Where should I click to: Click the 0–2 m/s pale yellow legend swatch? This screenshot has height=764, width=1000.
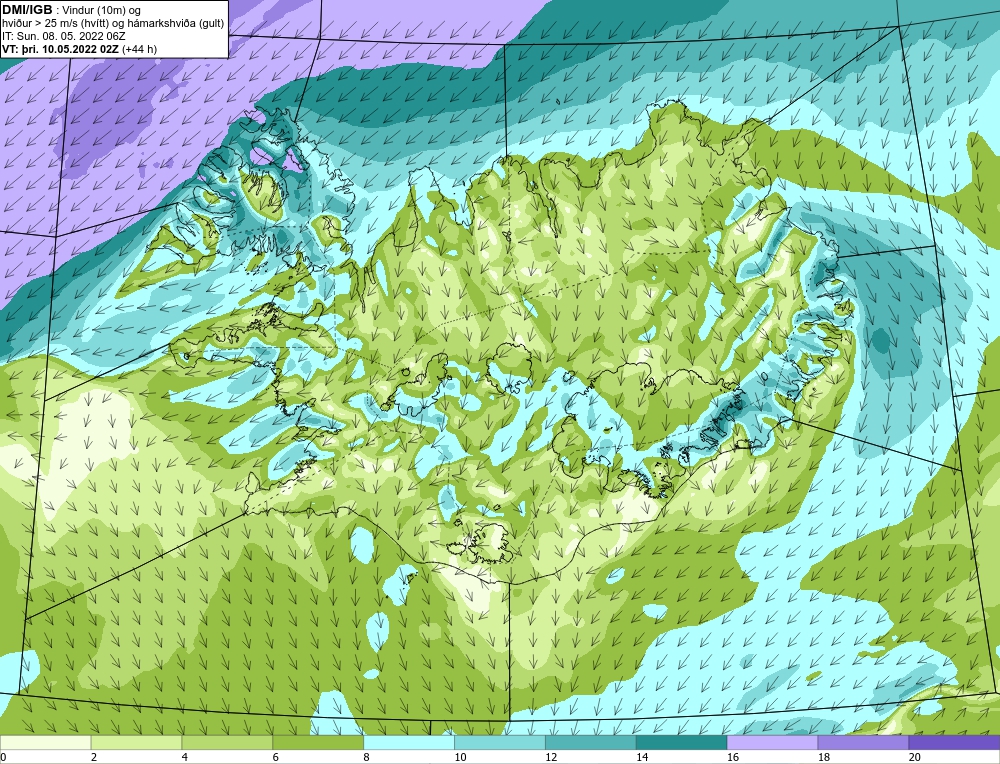(45, 742)
